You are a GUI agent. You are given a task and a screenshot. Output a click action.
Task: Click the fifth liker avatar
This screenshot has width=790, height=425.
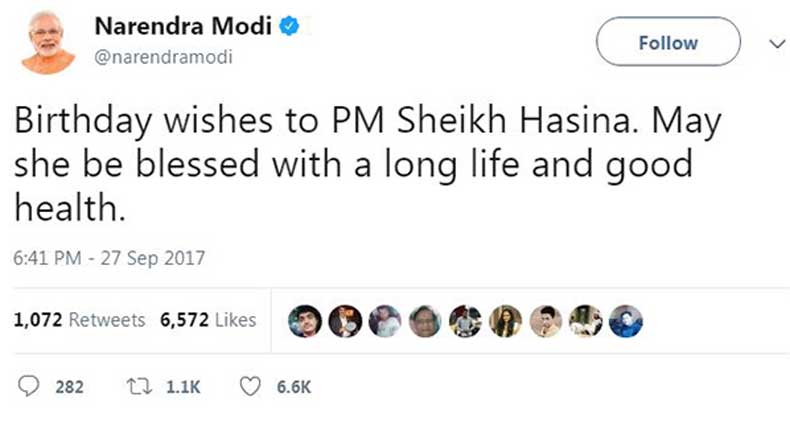click(x=465, y=320)
